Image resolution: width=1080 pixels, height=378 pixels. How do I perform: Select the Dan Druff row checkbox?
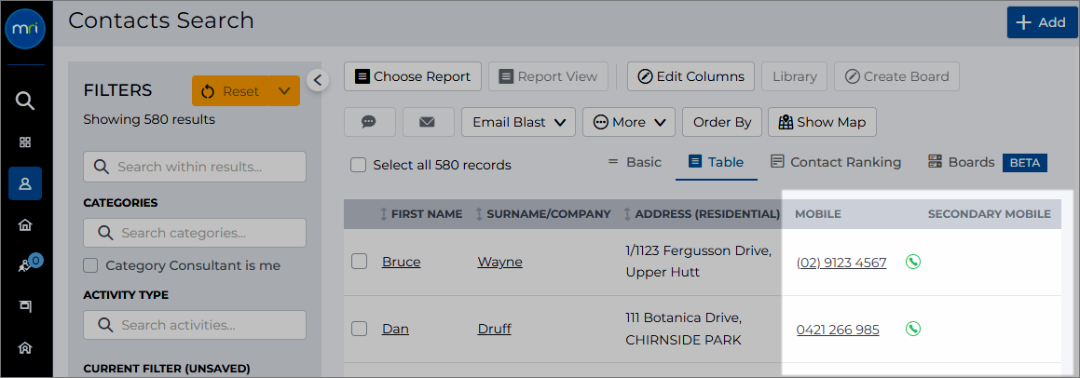pyautogui.click(x=359, y=329)
